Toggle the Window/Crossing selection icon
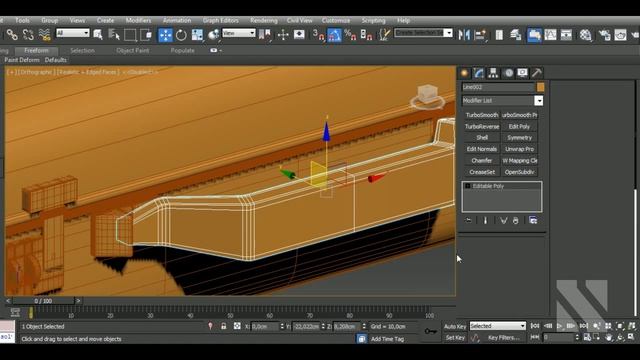 [x=146, y=35]
